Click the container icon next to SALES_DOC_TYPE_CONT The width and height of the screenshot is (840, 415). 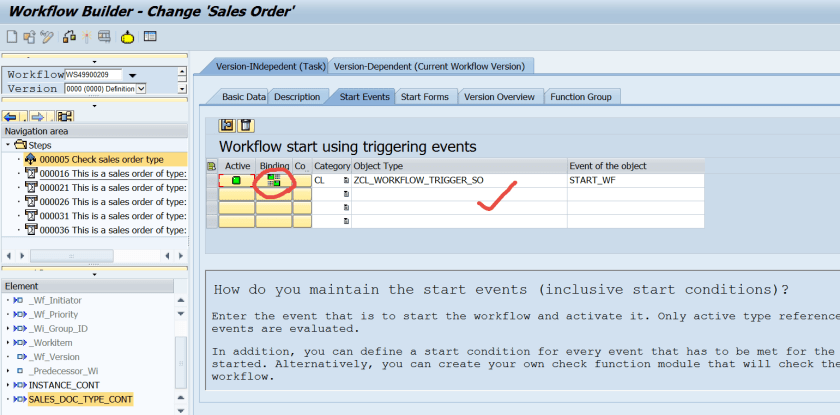click(20, 399)
